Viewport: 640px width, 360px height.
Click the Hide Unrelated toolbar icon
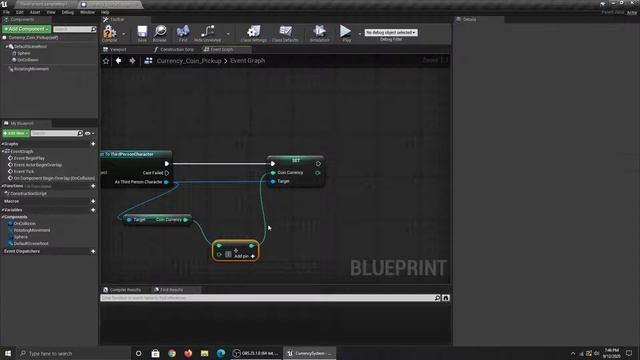click(x=208, y=33)
